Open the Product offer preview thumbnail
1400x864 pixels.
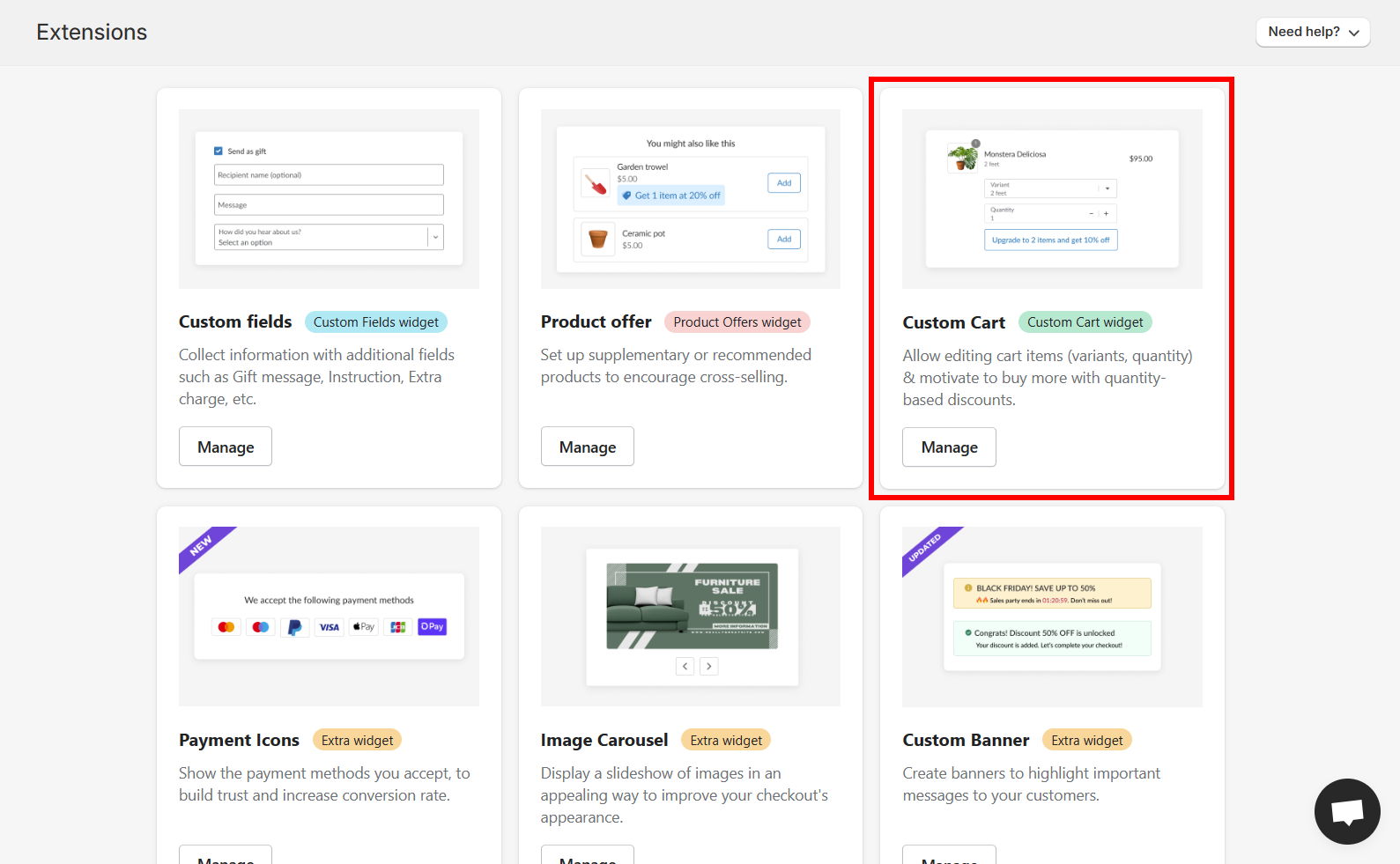[691, 199]
